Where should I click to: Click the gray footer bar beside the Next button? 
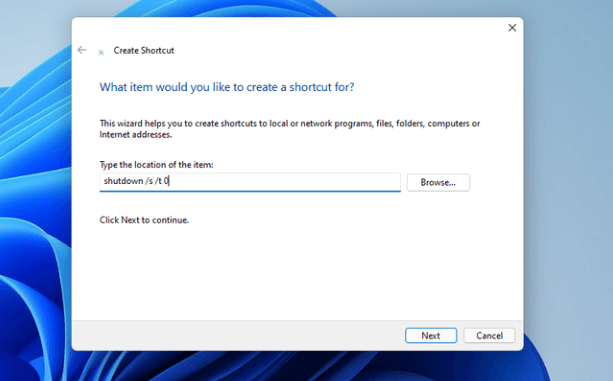[235, 336]
